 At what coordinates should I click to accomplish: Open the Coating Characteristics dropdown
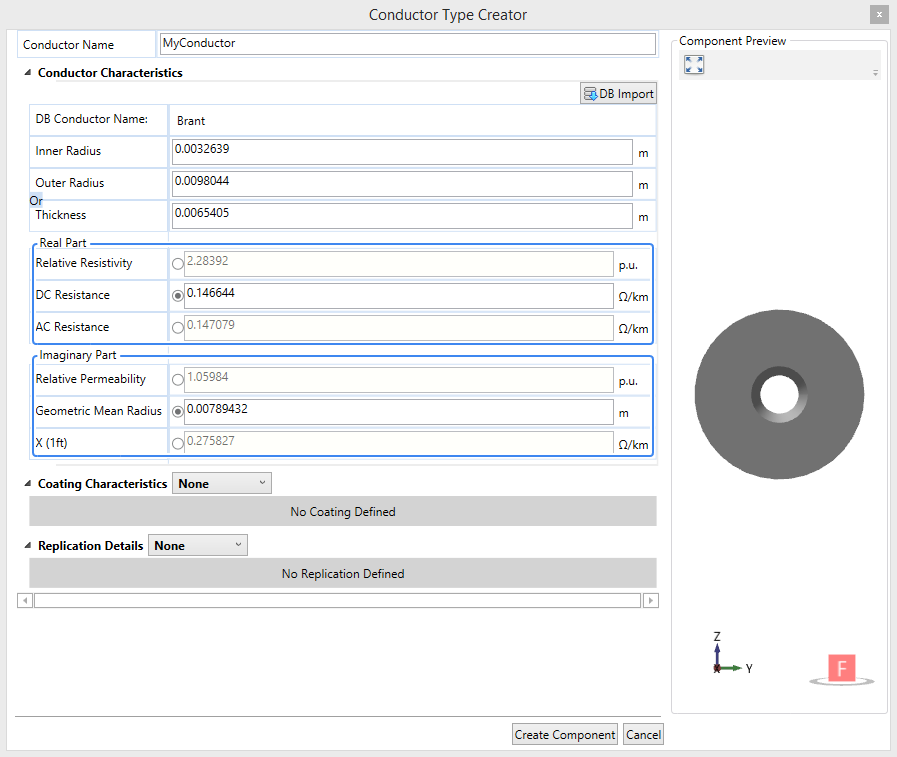222,483
